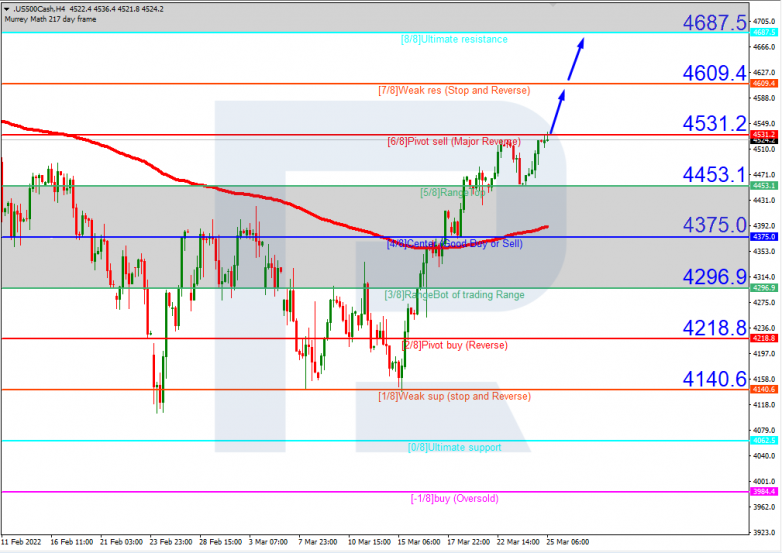Viewport: 782px width, 553px height.
Task: Click the '22 Mar 14:00' time axis label
Action: point(518,542)
